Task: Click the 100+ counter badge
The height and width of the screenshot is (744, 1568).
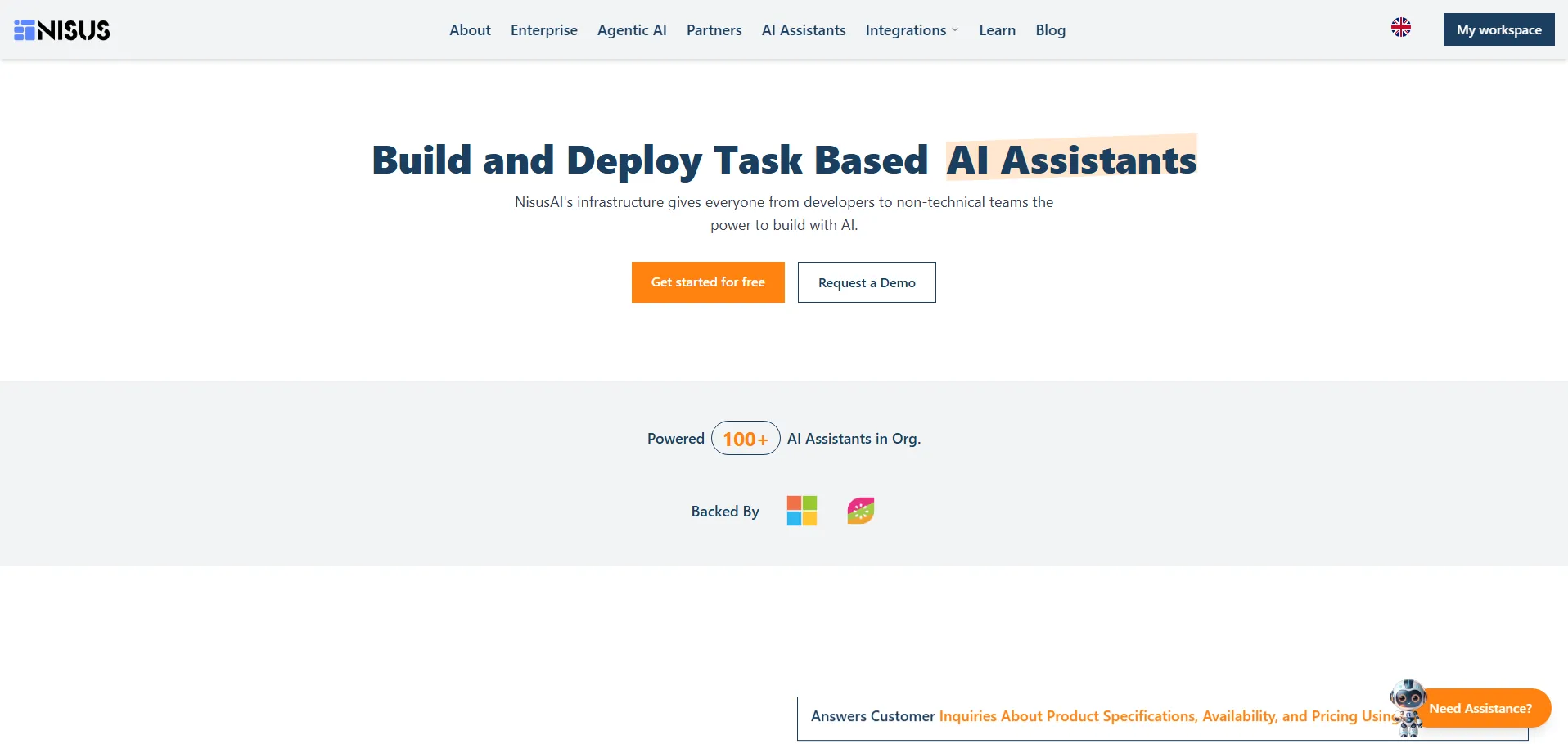Action: [745, 439]
